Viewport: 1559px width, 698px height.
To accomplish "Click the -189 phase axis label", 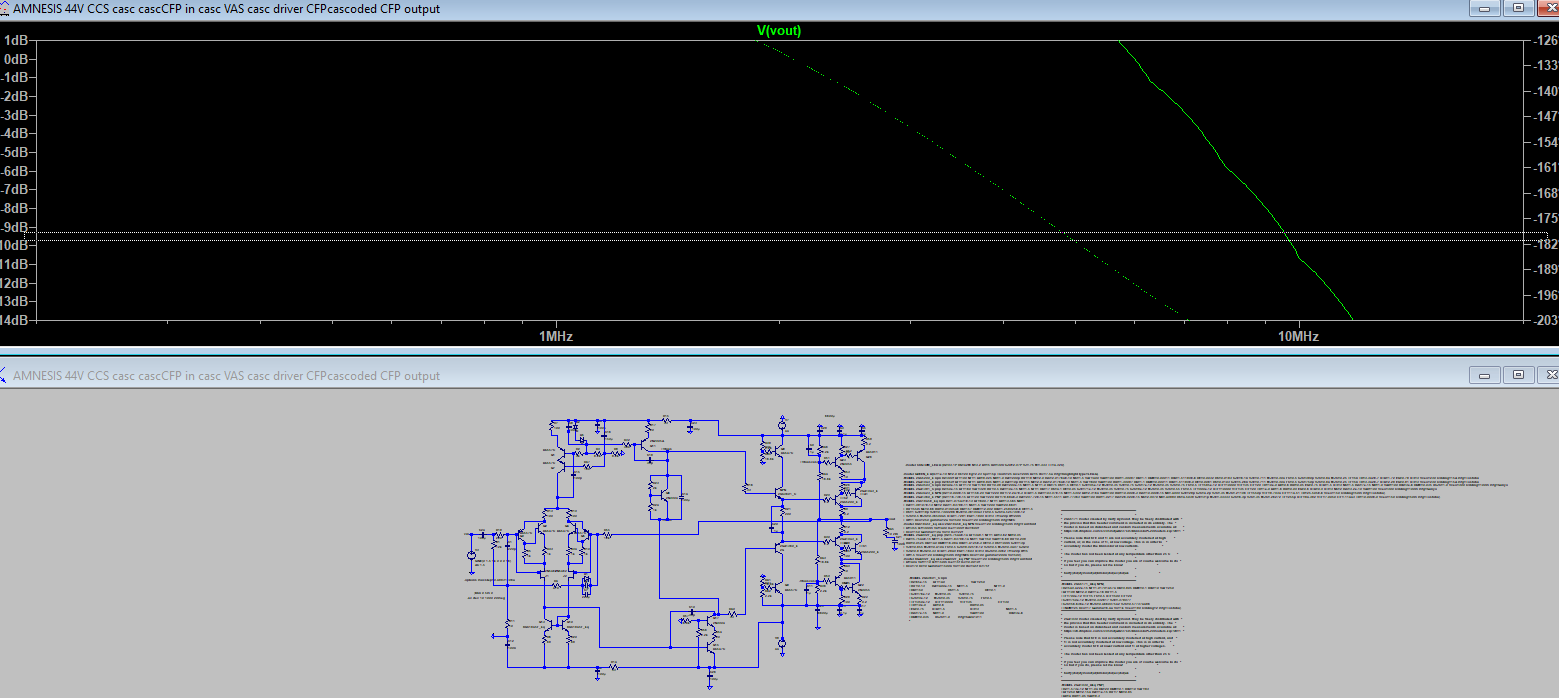I will [x=1545, y=270].
